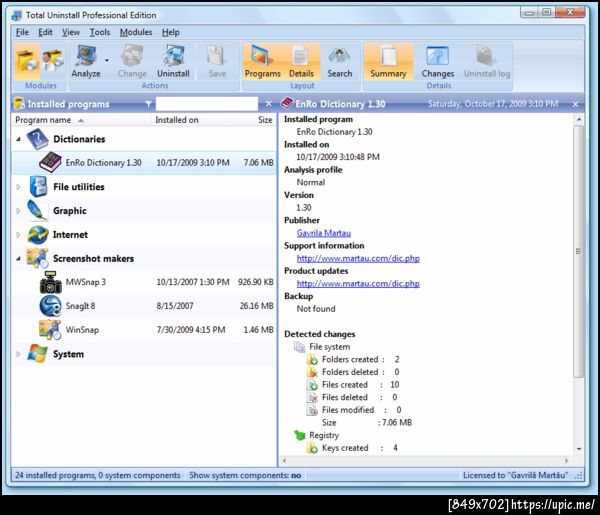Click the Change action icon
Screen dimensions: 600x515
[132, 61]
